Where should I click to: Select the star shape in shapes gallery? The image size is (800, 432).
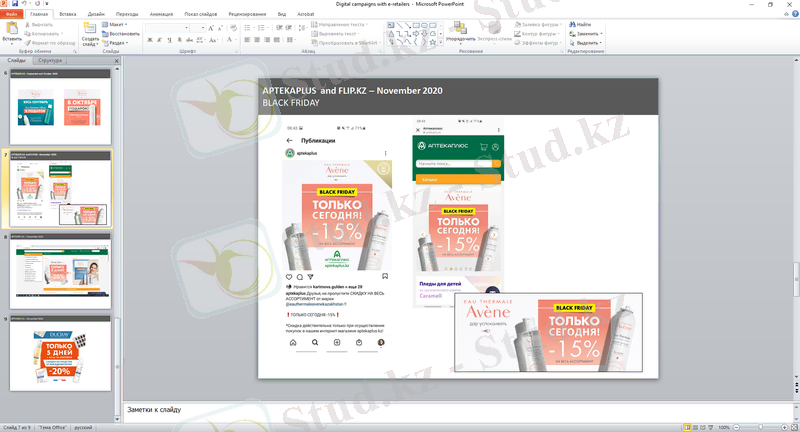tap(433, 42)
